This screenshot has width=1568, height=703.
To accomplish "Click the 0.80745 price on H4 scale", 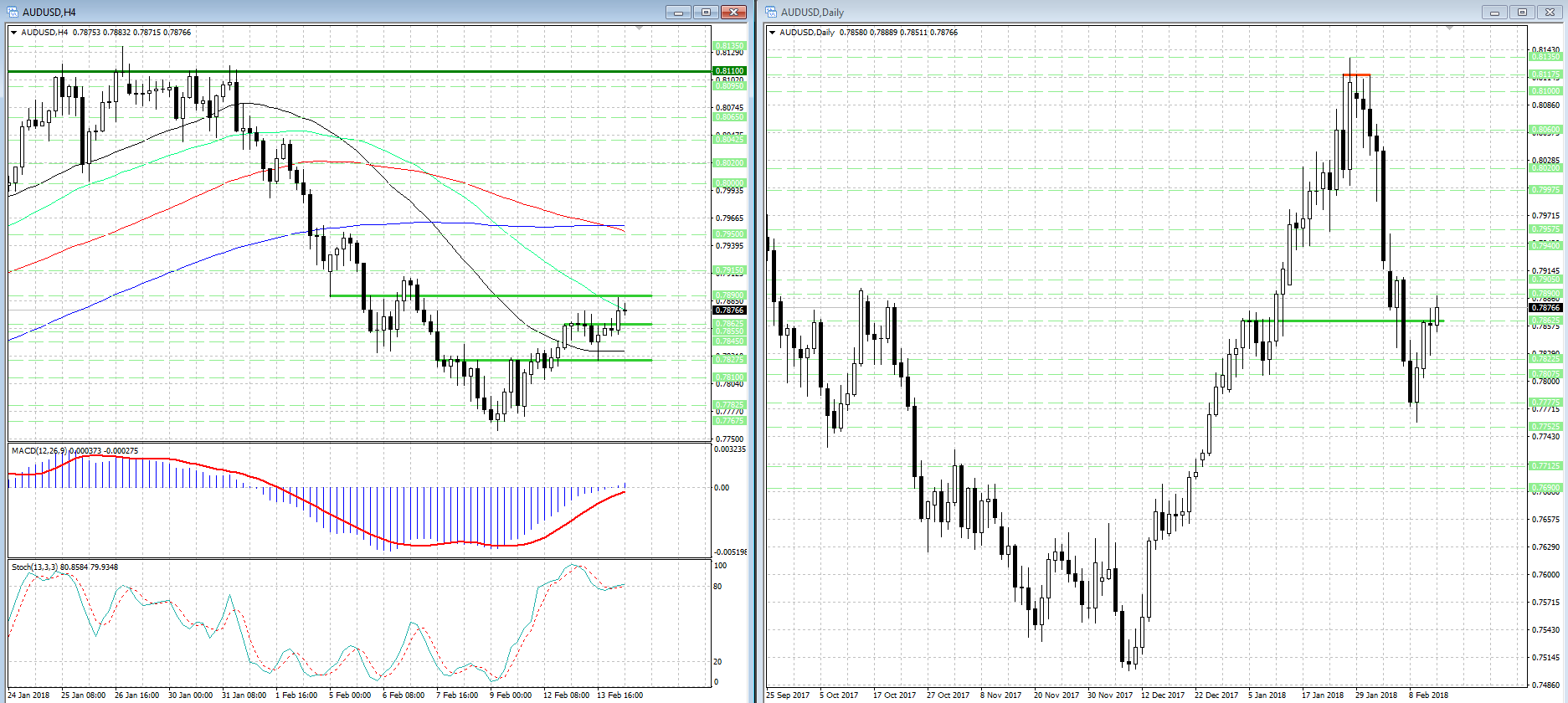I will [729, 108].
